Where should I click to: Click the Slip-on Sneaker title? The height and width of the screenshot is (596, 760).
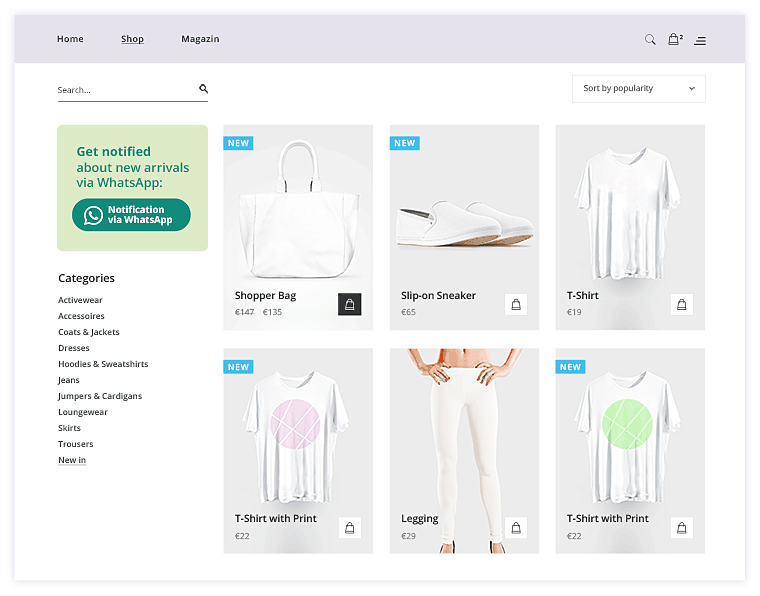click(438, 296)
